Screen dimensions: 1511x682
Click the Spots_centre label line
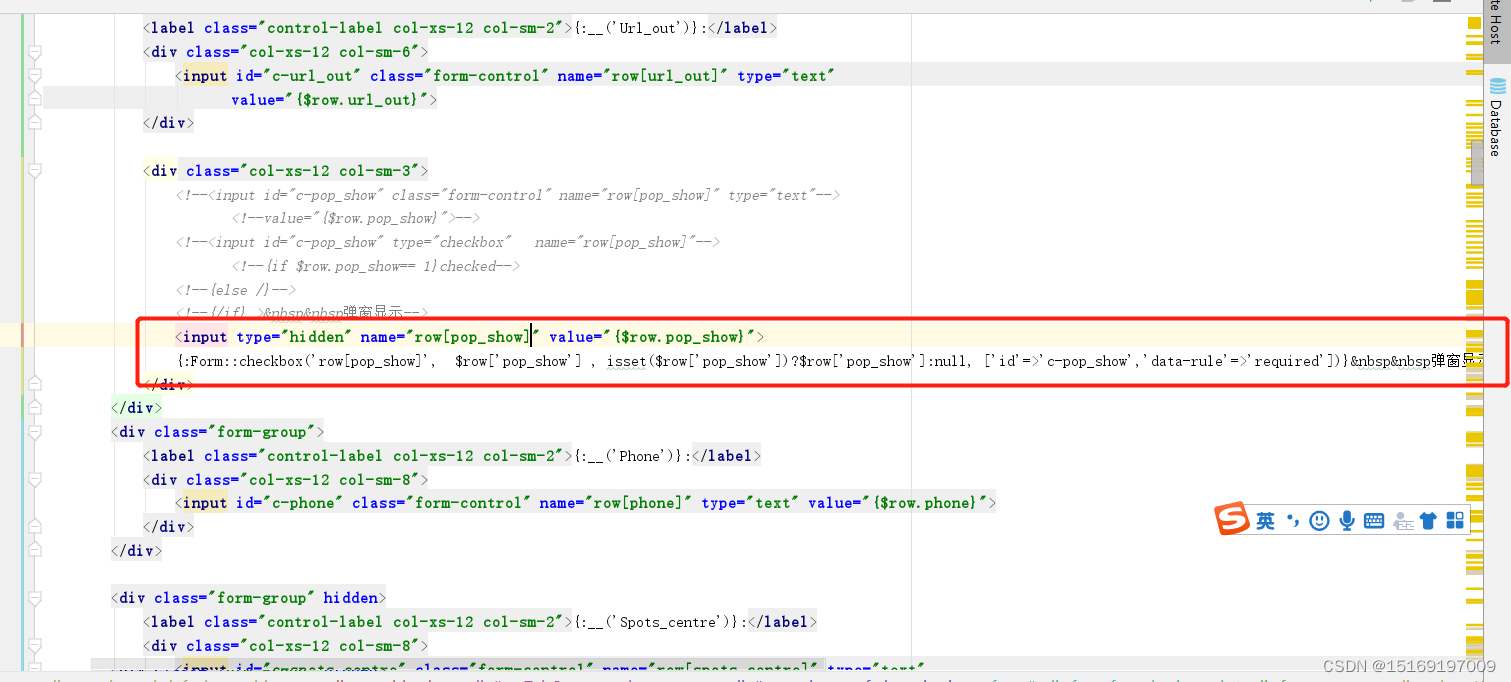480,622
